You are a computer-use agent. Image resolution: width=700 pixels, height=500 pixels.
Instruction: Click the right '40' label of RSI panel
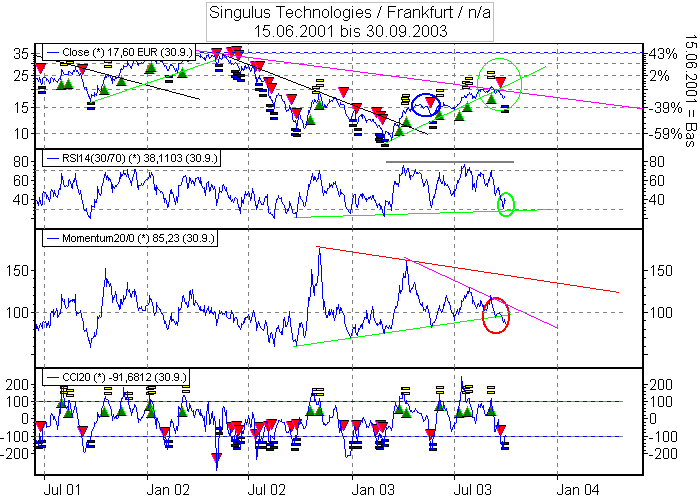coord(656,200)
